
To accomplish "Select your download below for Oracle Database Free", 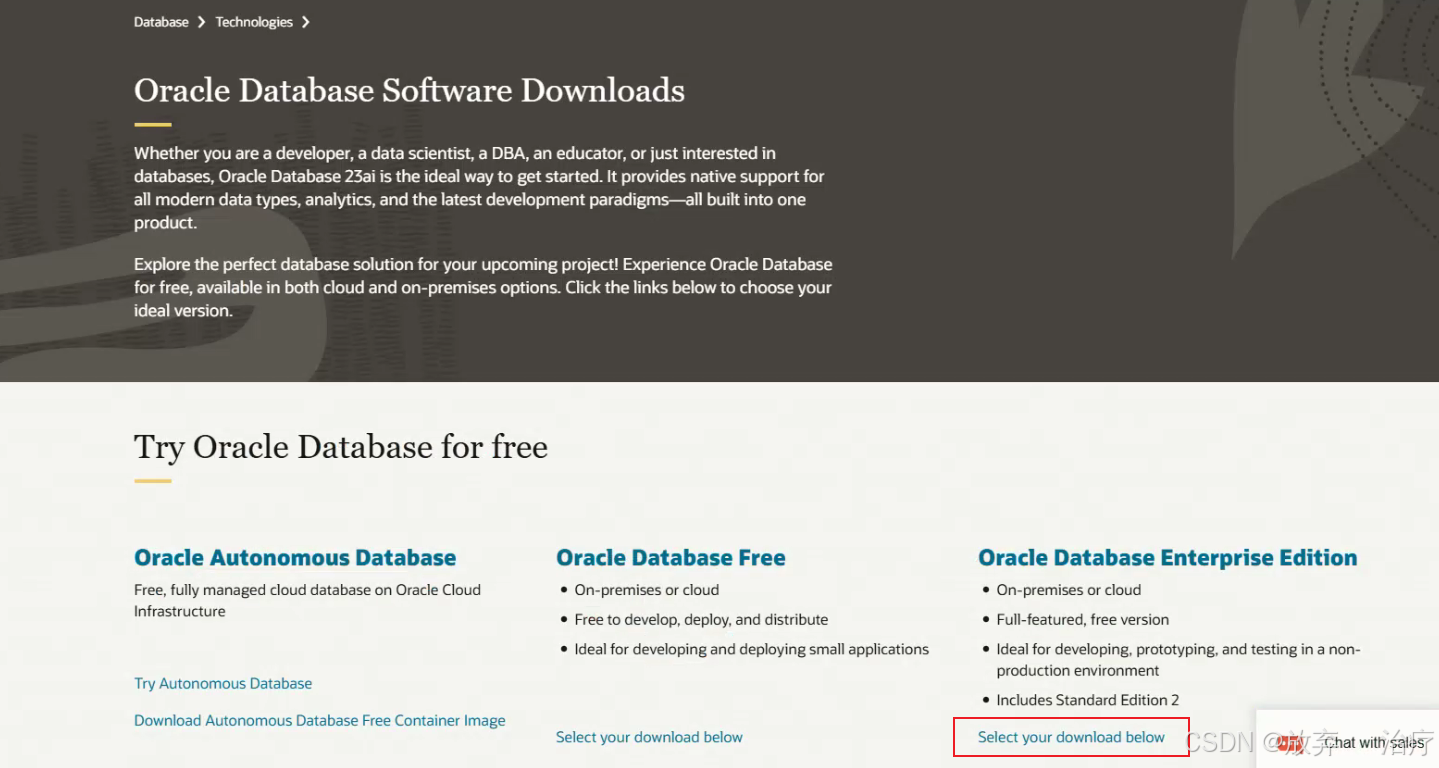I will click(x=648, y=736).
